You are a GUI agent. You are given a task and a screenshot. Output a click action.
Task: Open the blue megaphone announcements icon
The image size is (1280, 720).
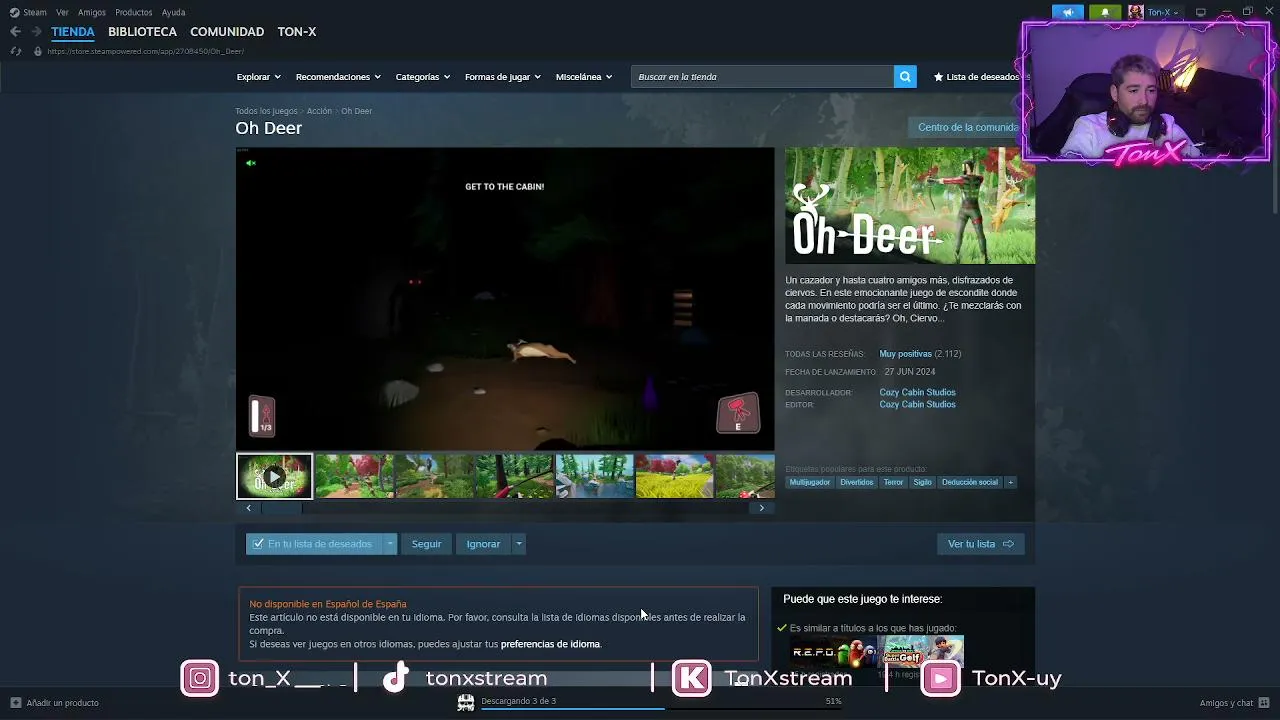click(1068, 12)
